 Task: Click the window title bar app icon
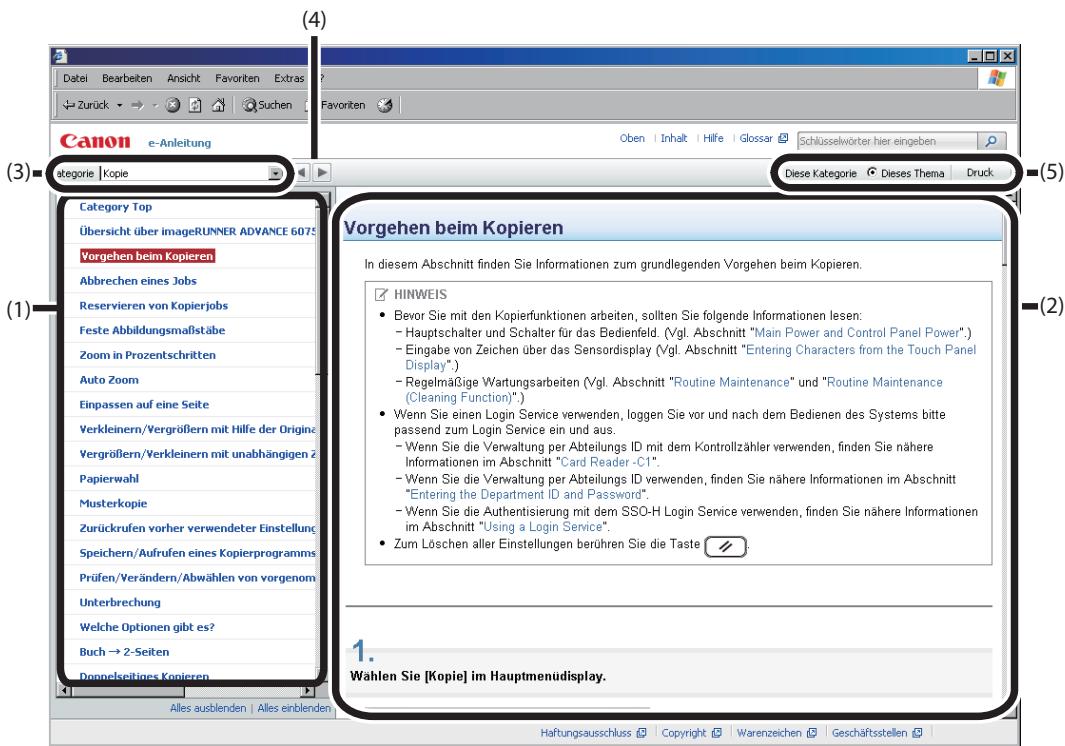[x=60, y=56]
